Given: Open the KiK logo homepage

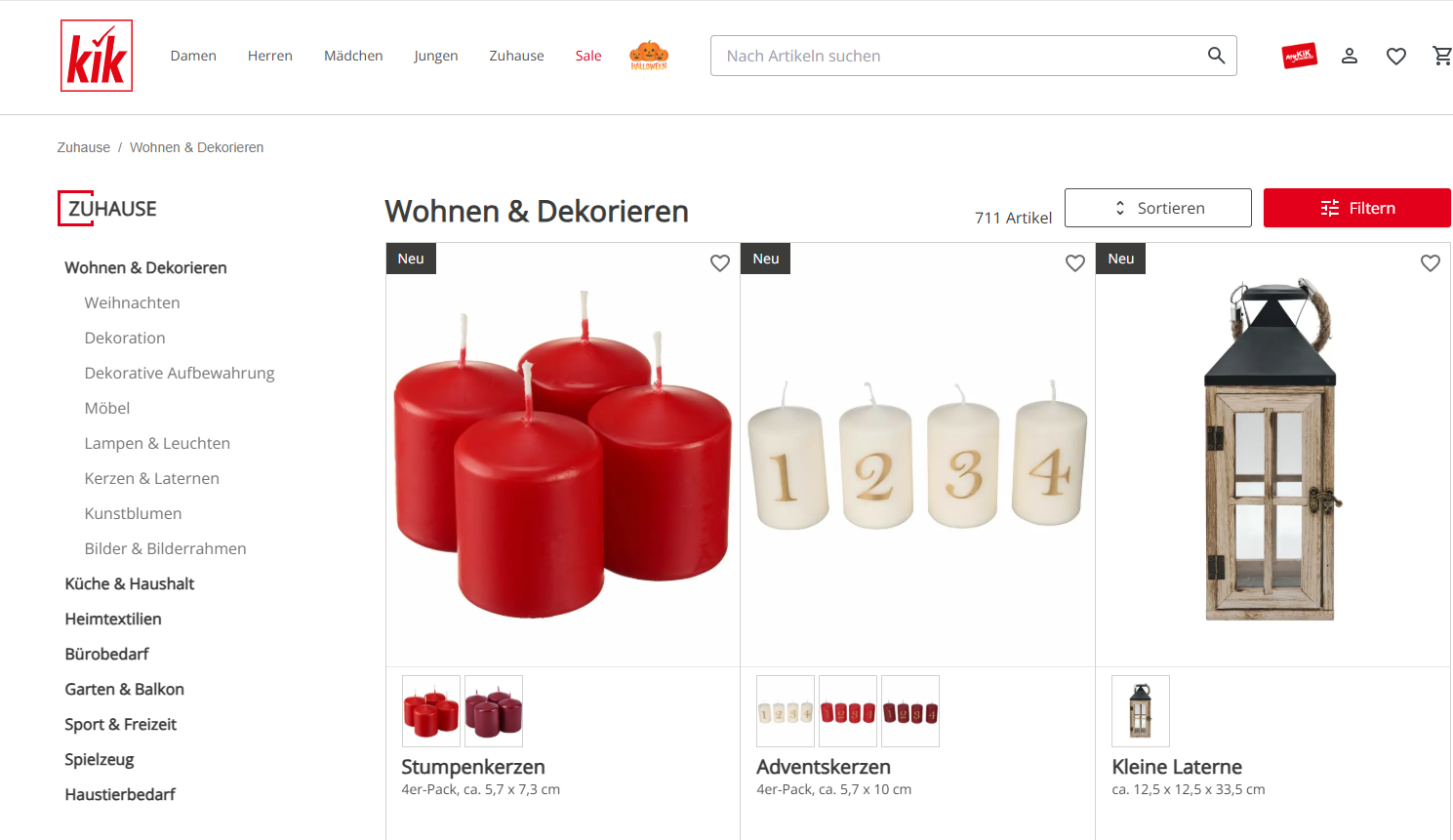Looking at the screenshot, I should (x=96, y=56).
